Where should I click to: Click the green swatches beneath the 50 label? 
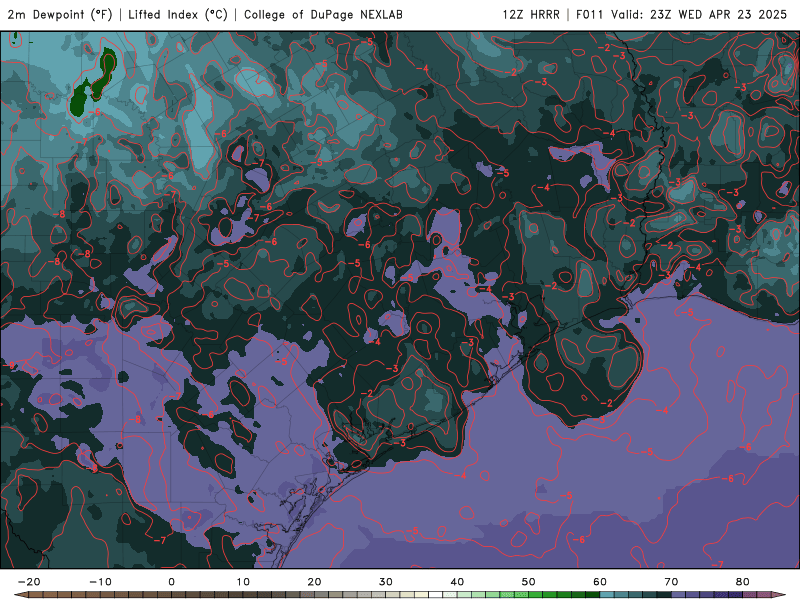click(x=529, y=595)
